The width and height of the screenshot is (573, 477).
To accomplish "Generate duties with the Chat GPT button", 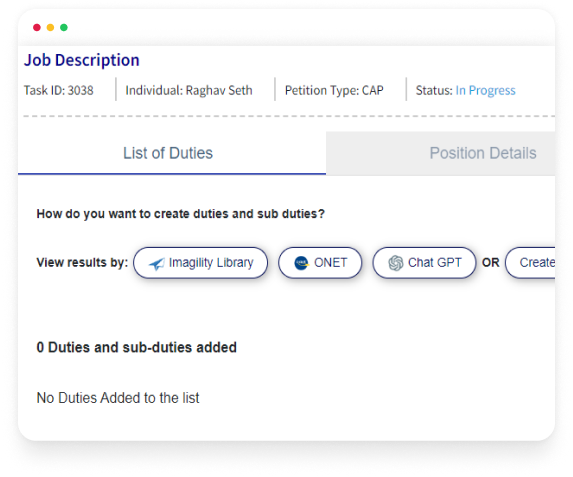I will [424, 263].
